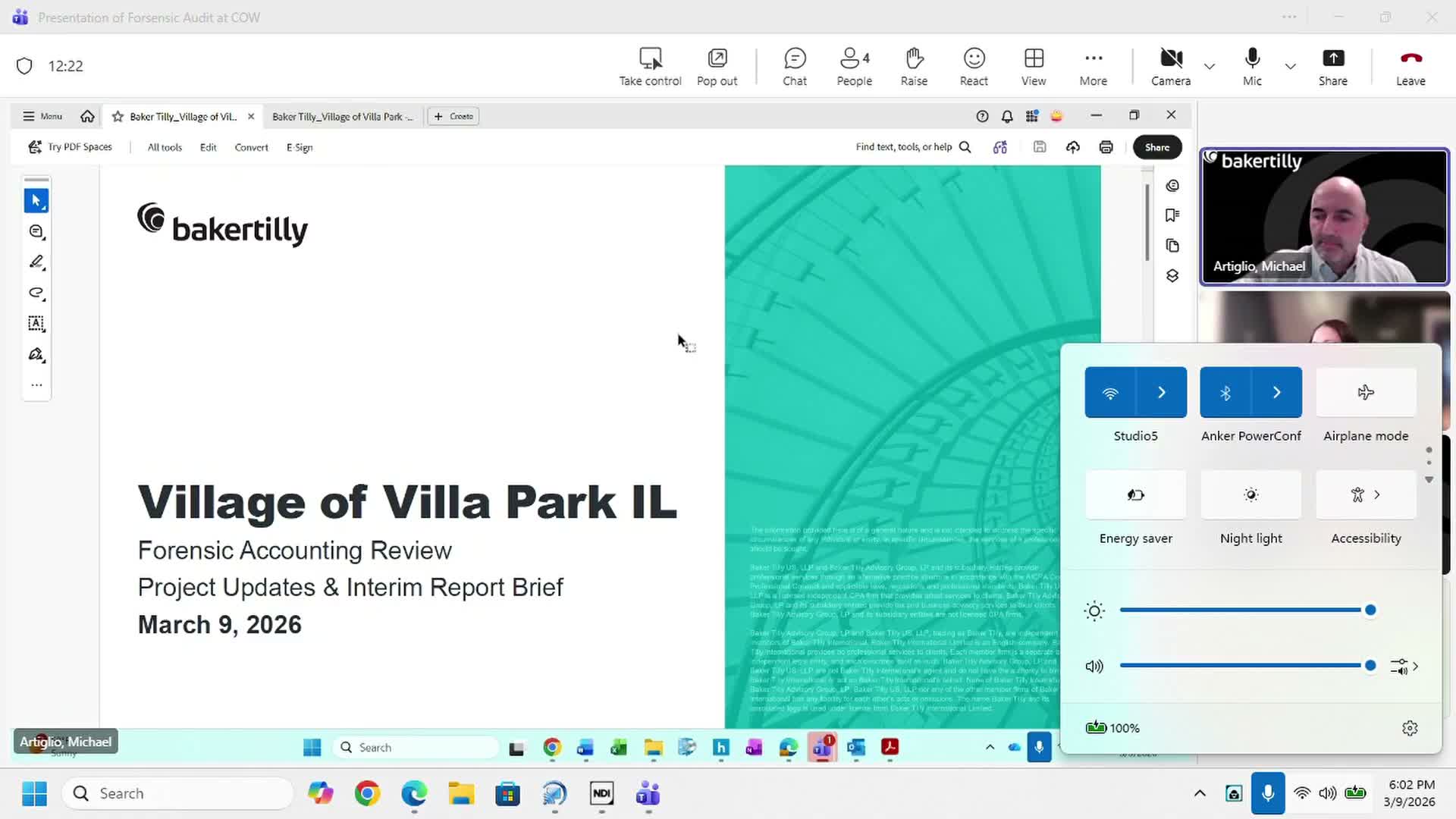Click the Share button in Acrobat
Screen dimensions: 1456x819
pos(1156,146)
